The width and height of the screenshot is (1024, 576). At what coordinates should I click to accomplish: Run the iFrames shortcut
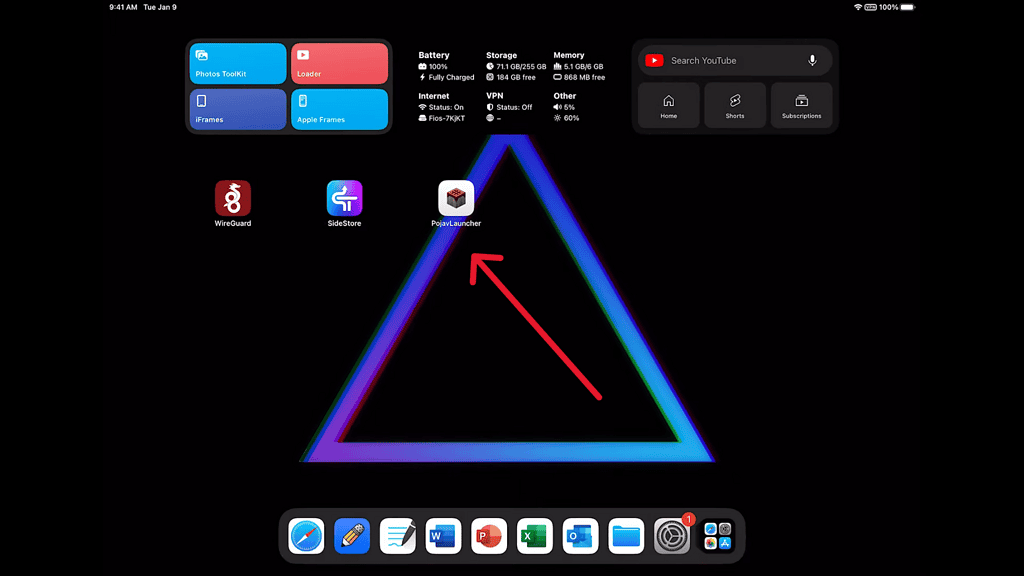[238, 109]
